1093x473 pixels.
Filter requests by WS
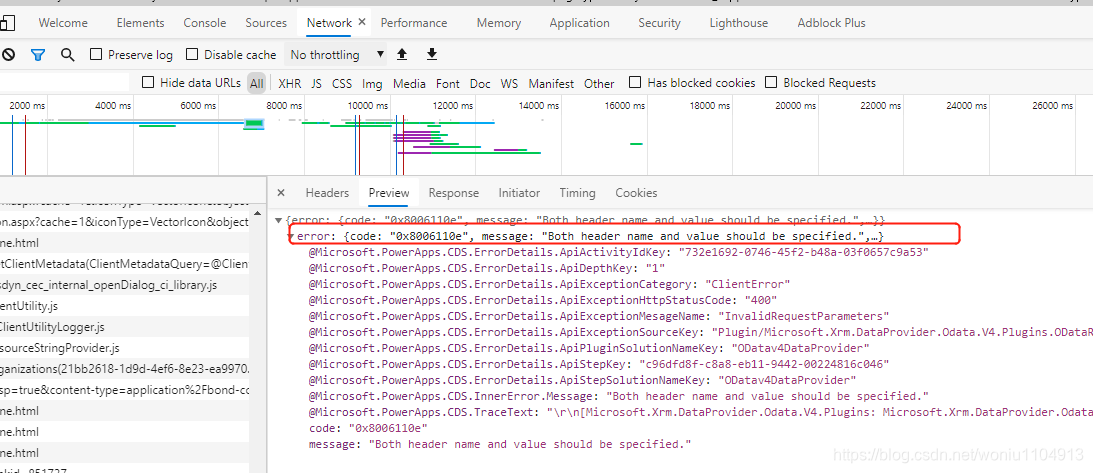(x=510, y=84)
